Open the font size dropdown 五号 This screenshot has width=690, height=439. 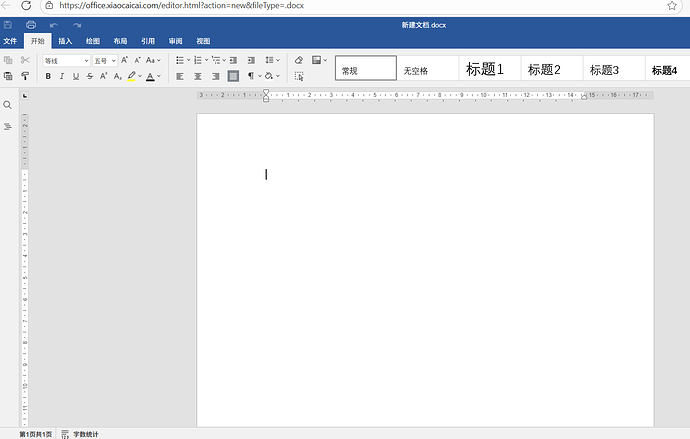coord(104,61)
